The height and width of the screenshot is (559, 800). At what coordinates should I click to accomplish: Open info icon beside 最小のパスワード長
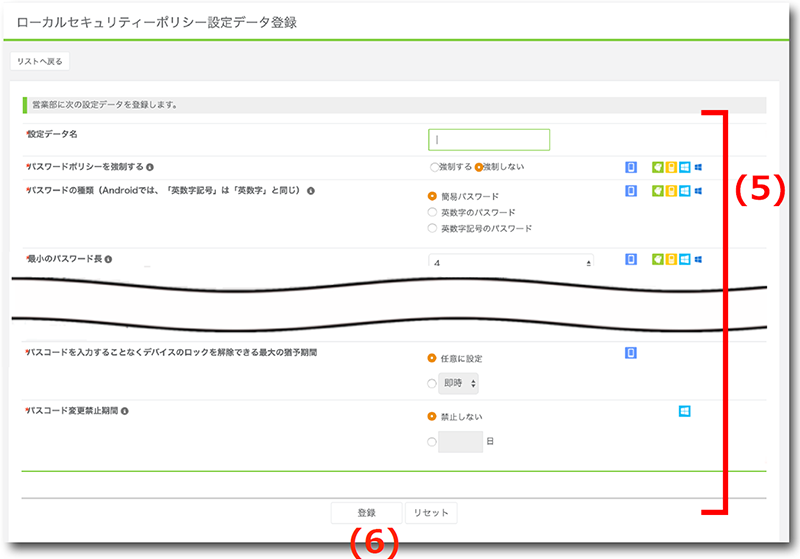click(x=108, y=259)
